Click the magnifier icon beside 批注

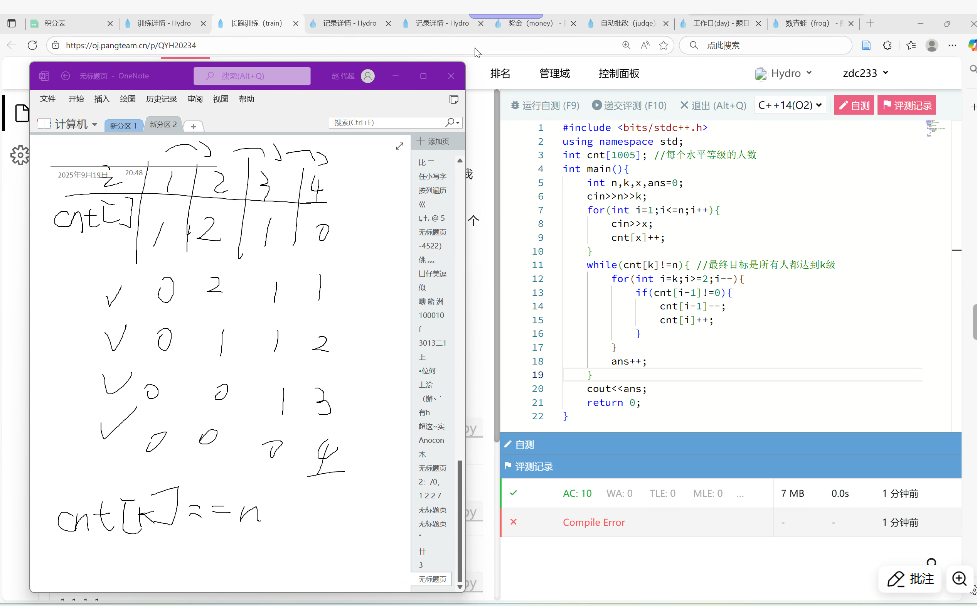point(959,579)
